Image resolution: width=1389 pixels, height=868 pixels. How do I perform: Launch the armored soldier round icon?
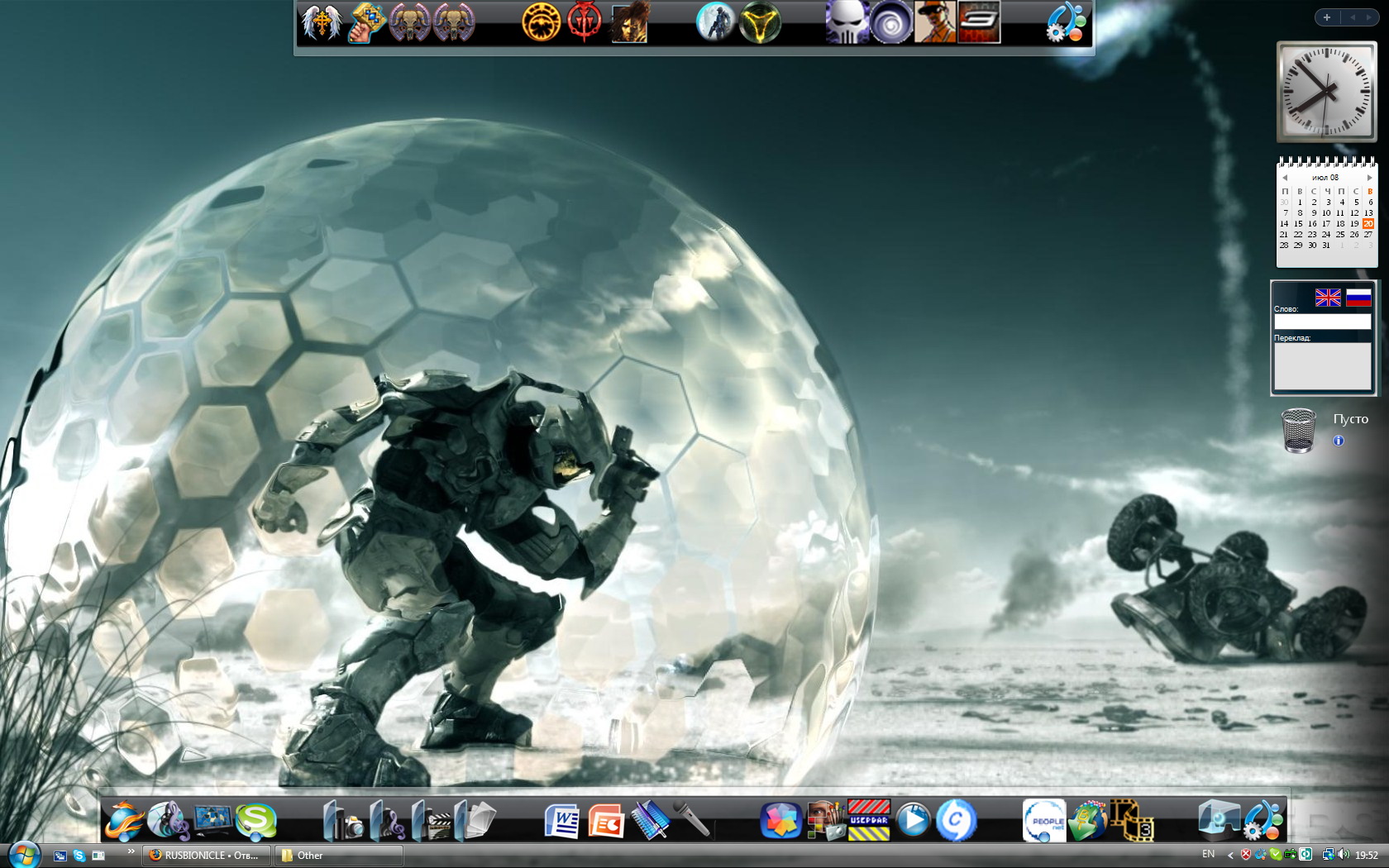[716, 22]
